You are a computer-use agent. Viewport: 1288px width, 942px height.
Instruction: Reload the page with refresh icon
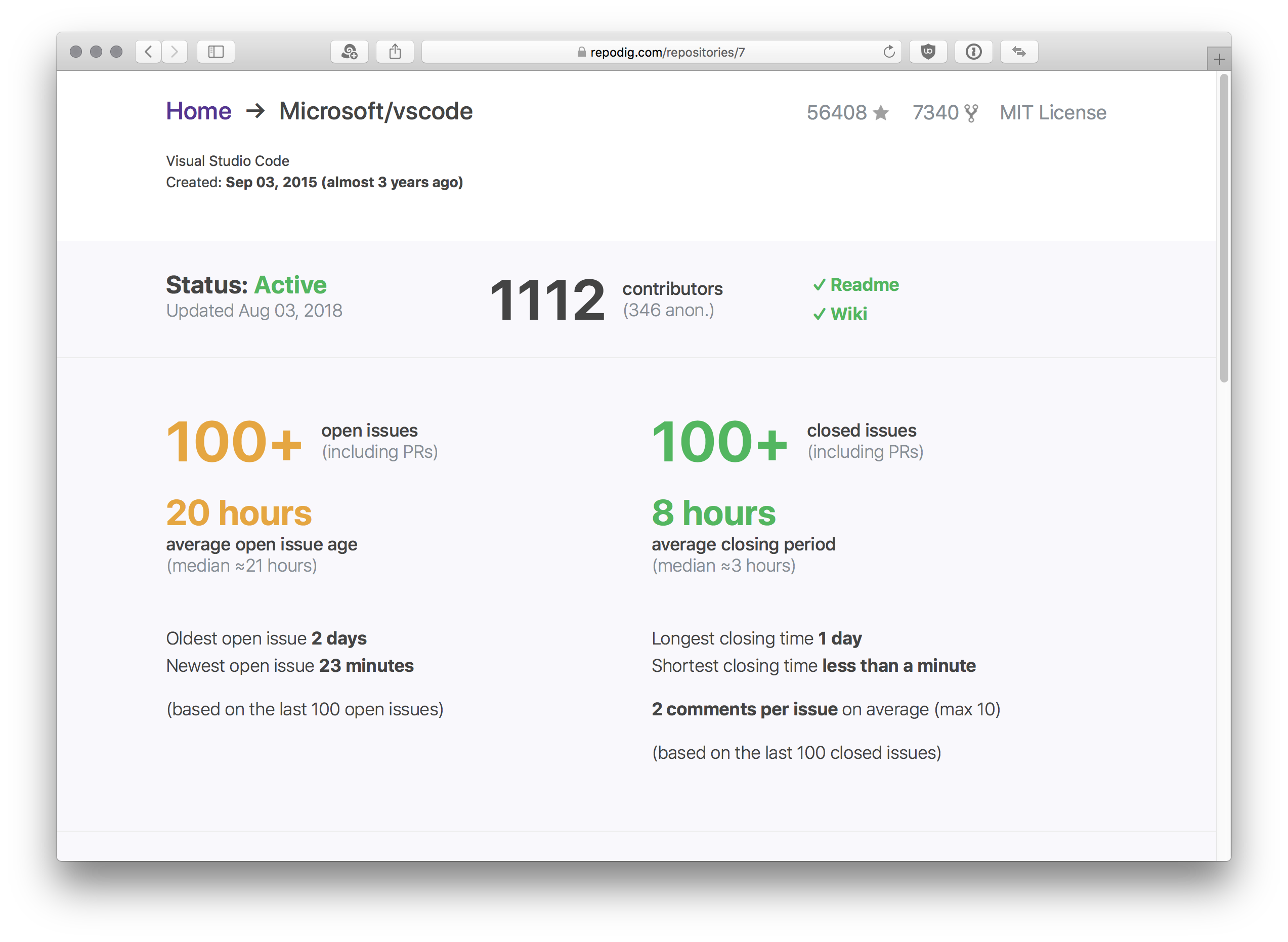[888, 52]
